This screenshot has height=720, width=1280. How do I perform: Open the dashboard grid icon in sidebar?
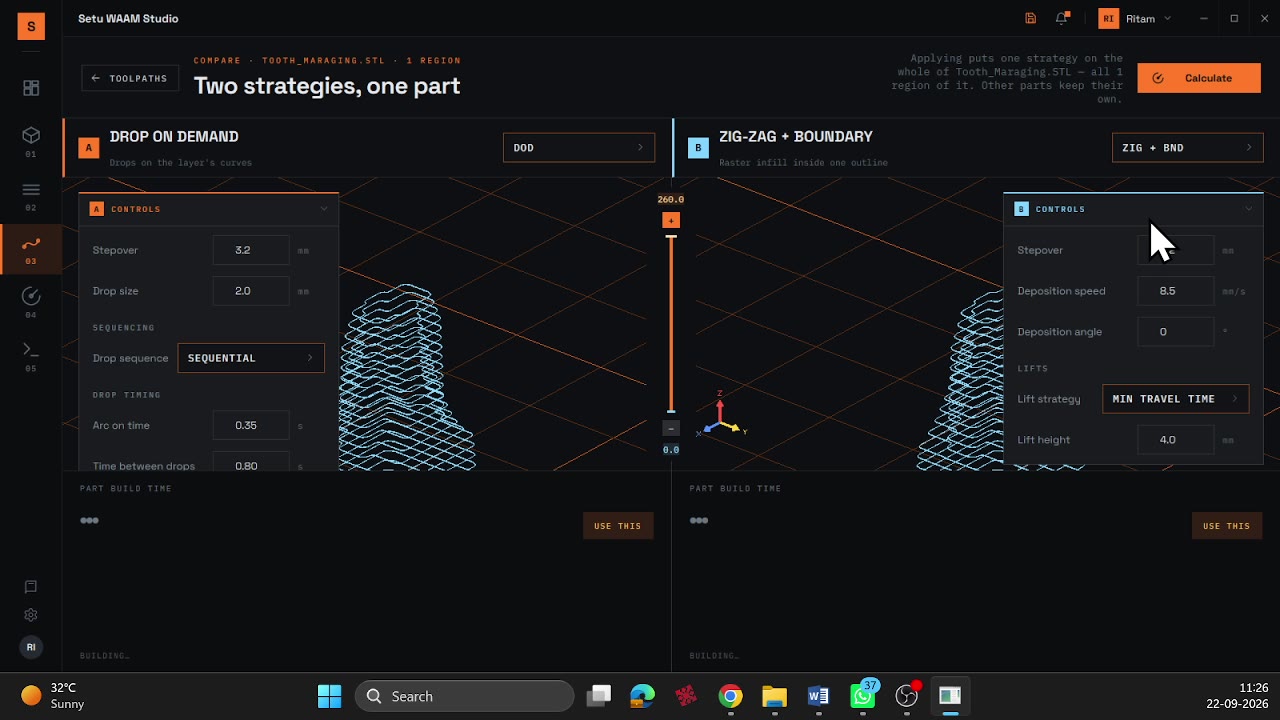(31, 88)
